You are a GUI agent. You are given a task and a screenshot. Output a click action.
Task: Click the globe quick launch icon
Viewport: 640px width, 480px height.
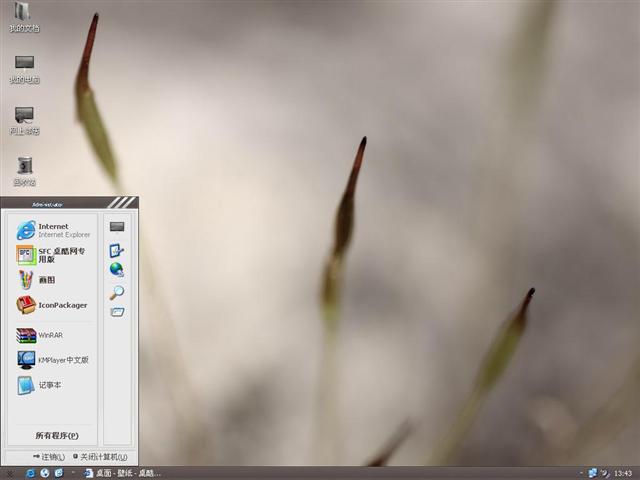[45, 473]
